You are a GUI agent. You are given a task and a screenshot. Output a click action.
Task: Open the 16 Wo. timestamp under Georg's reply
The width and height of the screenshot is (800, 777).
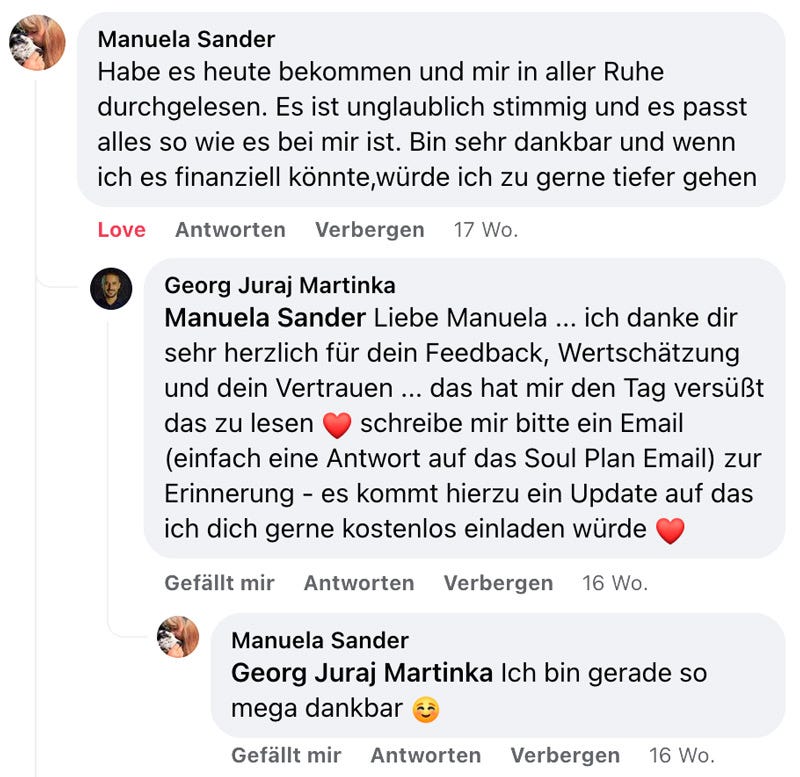[614, 583]
